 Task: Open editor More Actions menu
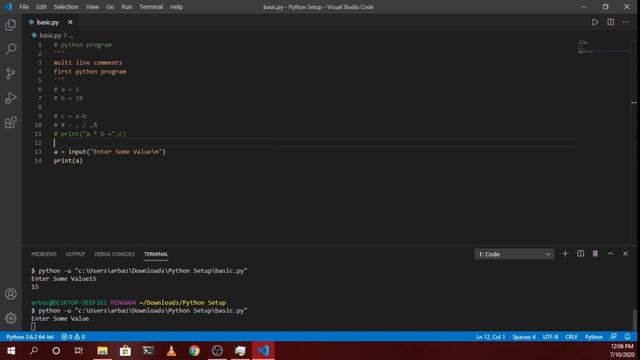(625, 22)
